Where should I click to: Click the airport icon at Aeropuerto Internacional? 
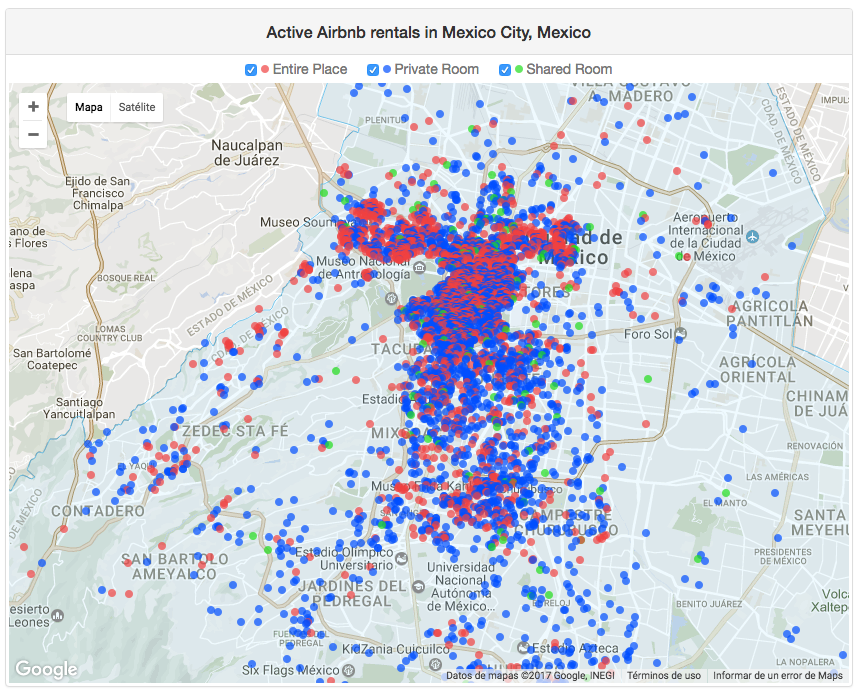point(753,237)
